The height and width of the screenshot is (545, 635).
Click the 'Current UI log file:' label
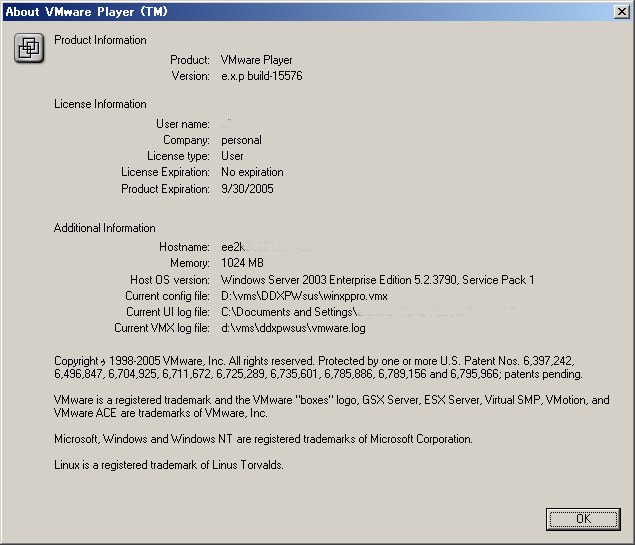(168, 312)
